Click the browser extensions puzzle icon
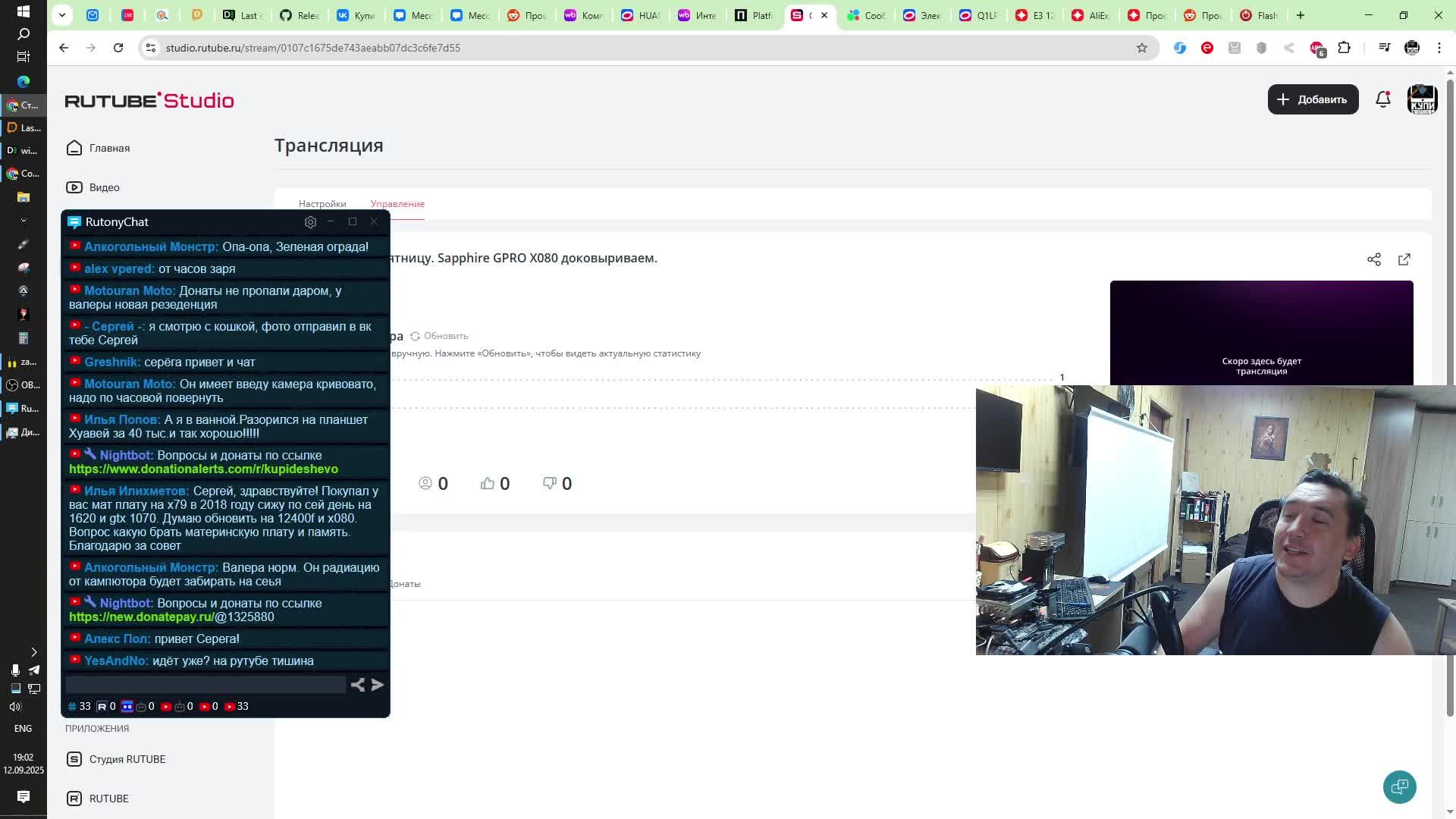 tap(1344, 48)
